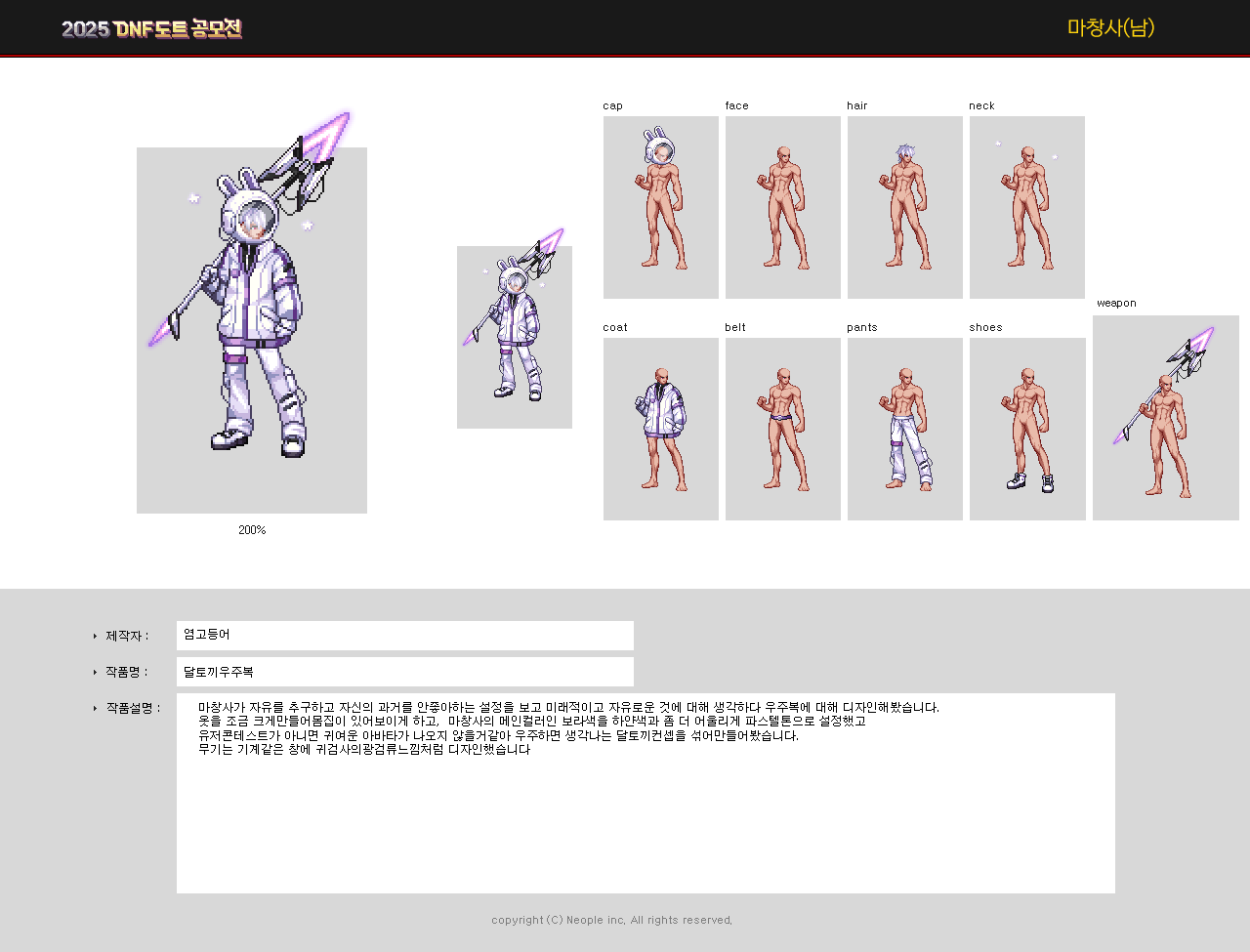This screenshot has height=952, width=1250.
Task: Open the neck part thumbnail
Action: [1027, 207]
